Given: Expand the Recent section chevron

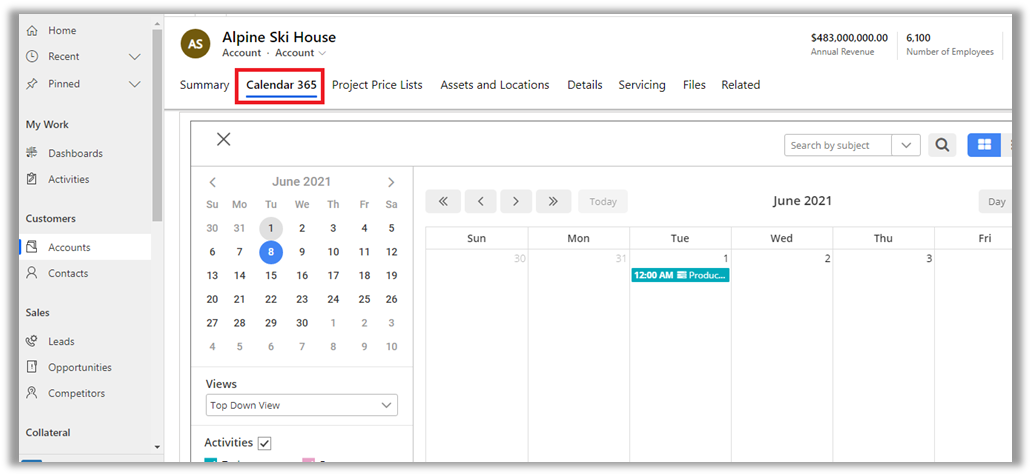Looking at the screenshot, I should 135,57.
